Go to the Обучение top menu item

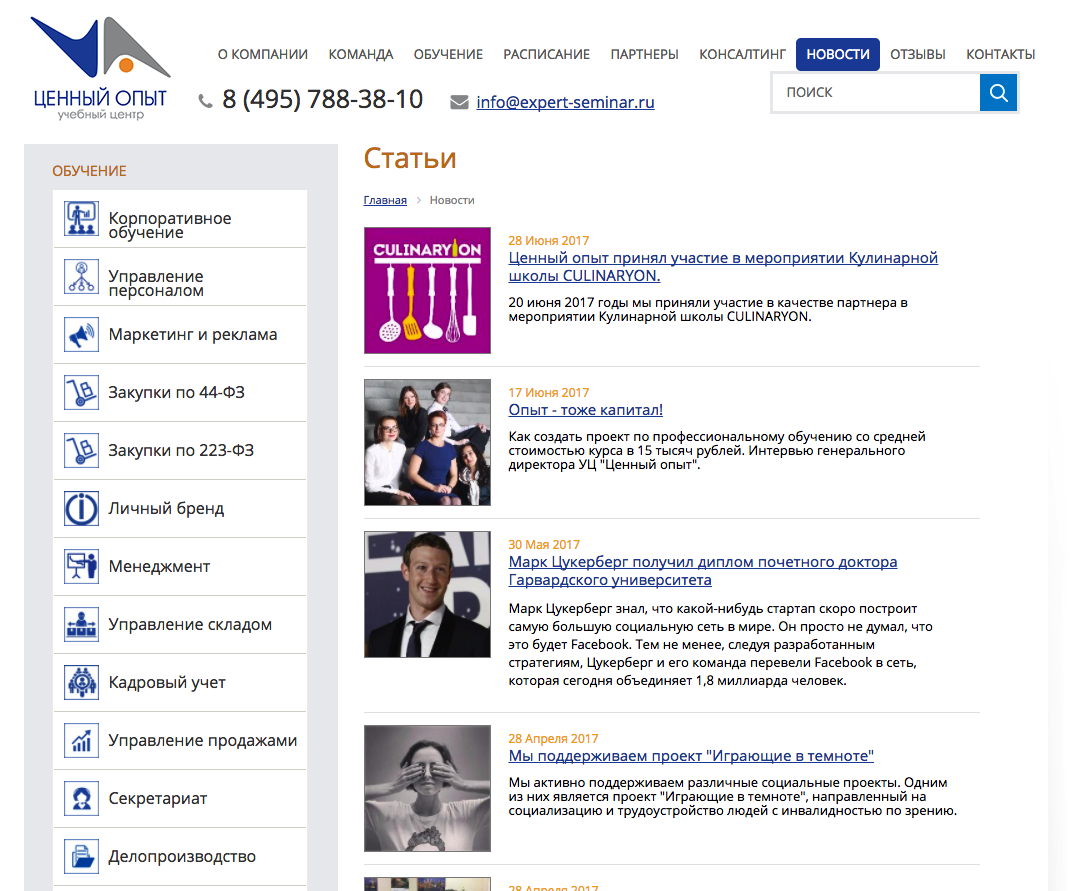[x=448, y=54]
